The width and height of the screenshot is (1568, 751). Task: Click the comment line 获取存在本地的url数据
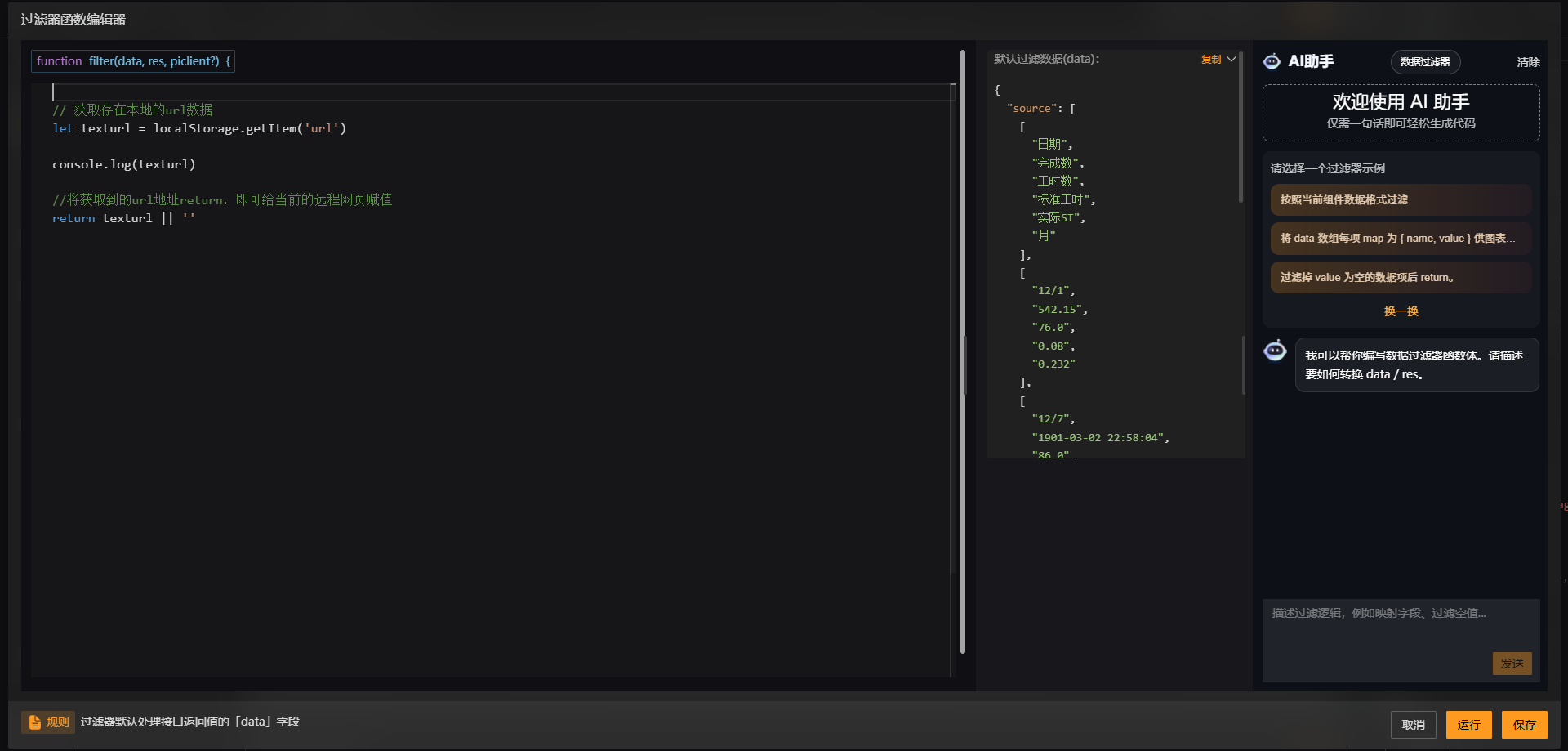[x=132, y=110]
